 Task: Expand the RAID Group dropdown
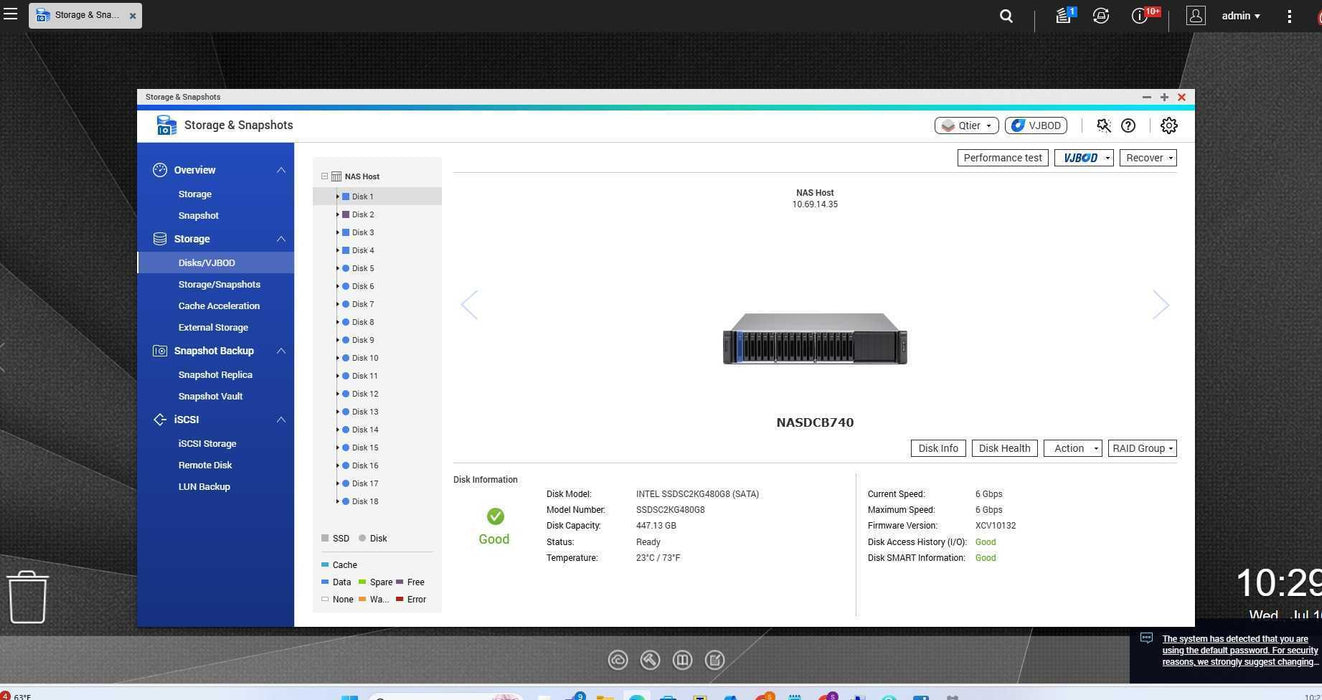tap(1142, 449)
